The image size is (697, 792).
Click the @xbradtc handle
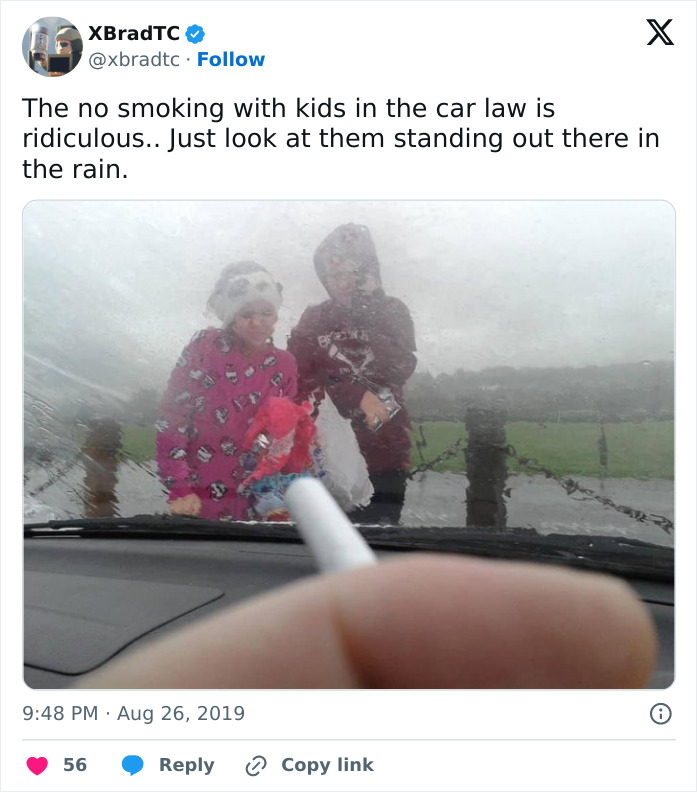tap(134, 60)
